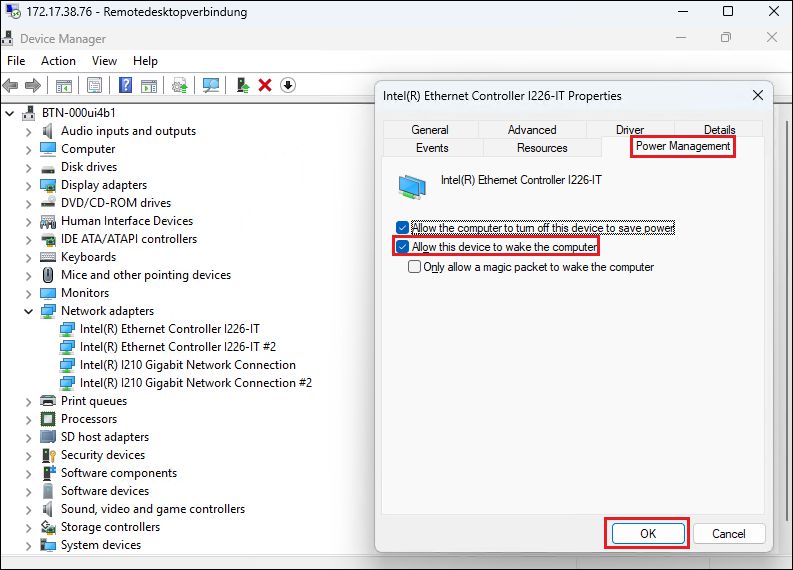Click the blue question mark Help icon
Viewport: 793px width, 570px height.
[125, 85]
